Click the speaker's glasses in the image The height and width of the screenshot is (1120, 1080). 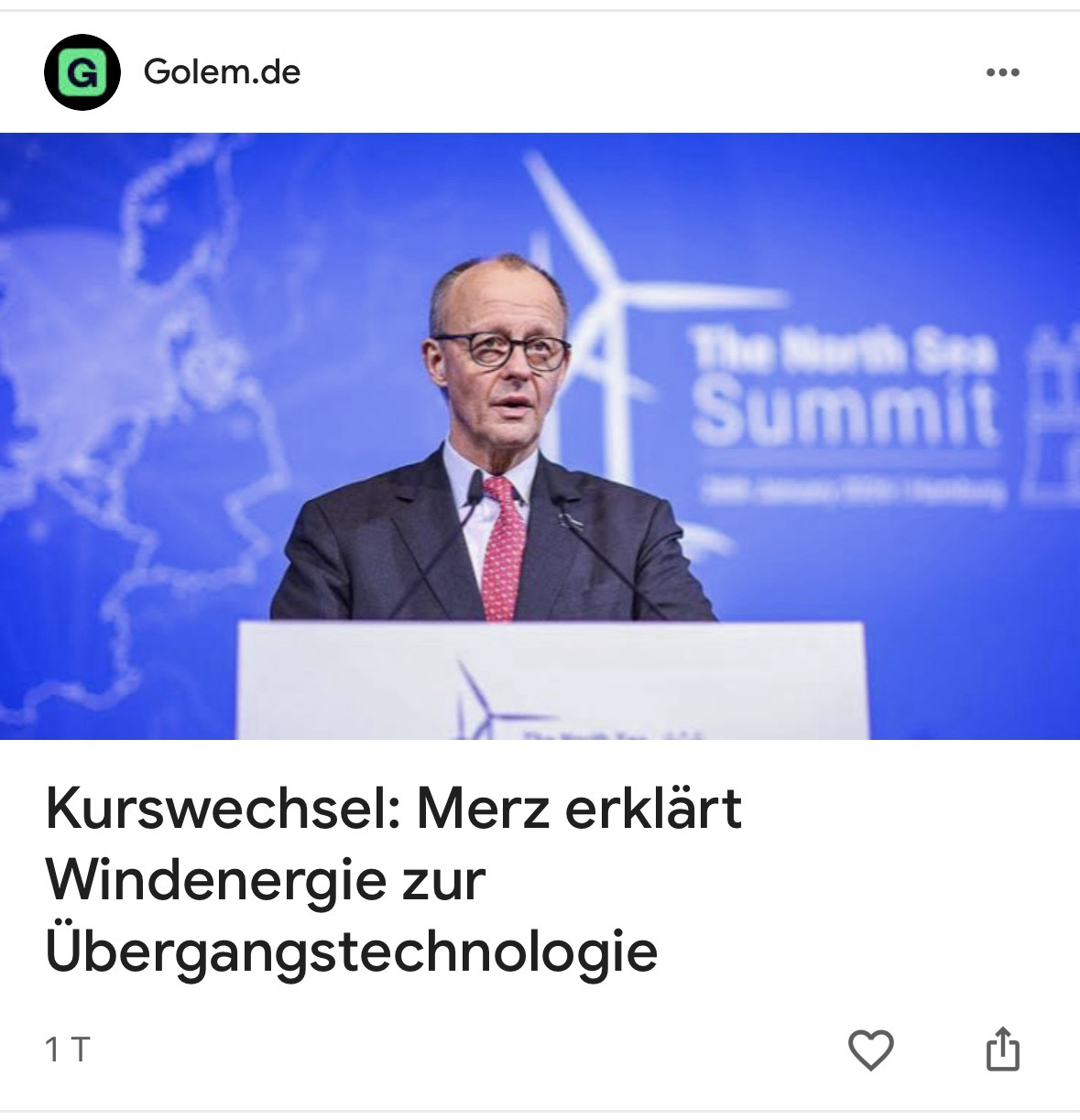coord(501,351)
